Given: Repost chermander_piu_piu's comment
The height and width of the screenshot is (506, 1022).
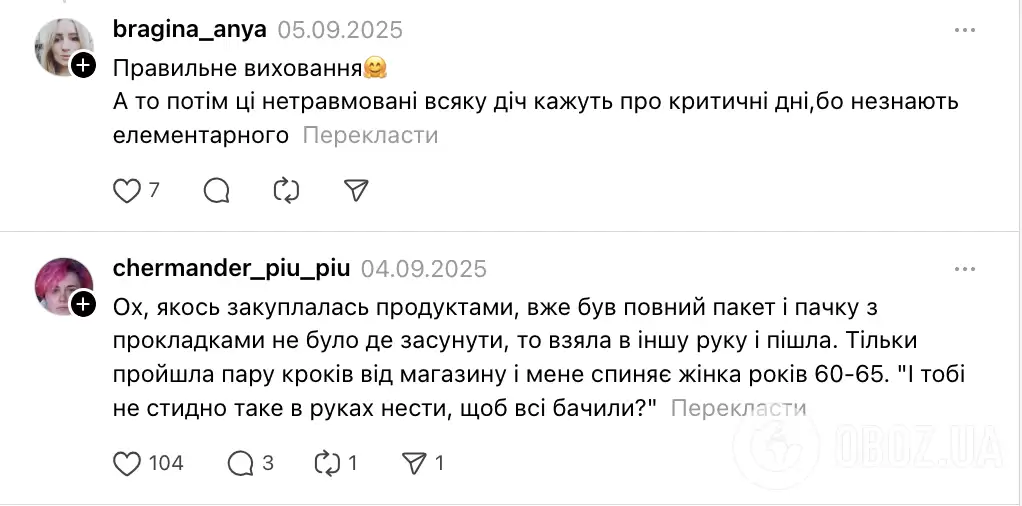Looking at the screenshot, I should click(327, 463).
